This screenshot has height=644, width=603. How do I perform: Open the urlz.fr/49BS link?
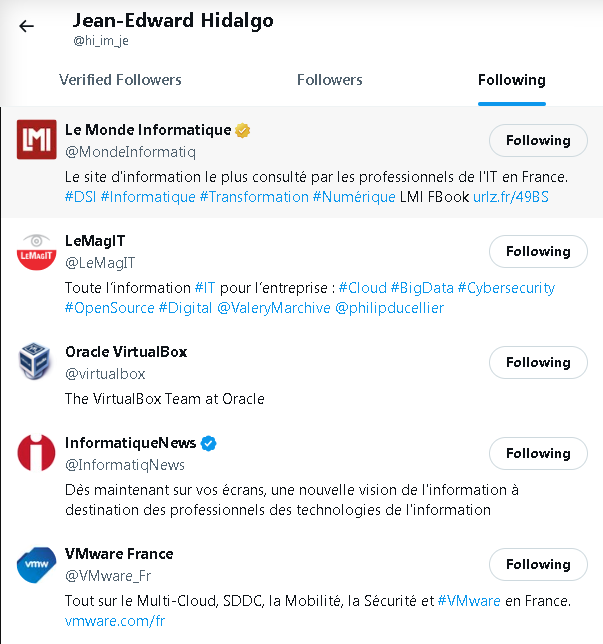click(511, 197)
